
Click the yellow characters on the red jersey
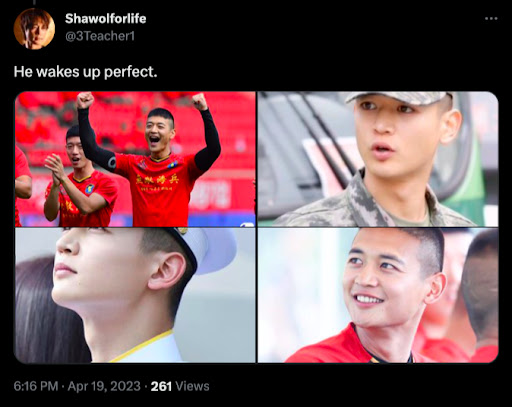click(x=157, y=180)
